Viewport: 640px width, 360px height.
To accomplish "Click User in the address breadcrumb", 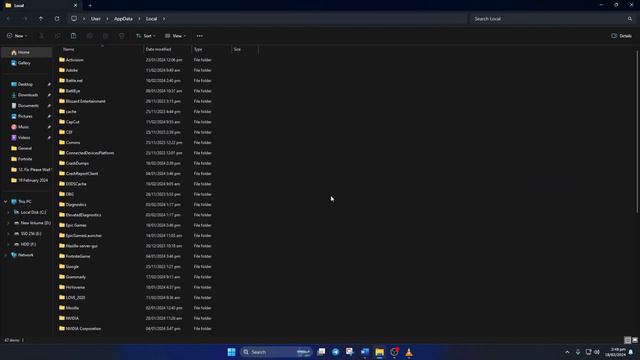I will point(96,19).
